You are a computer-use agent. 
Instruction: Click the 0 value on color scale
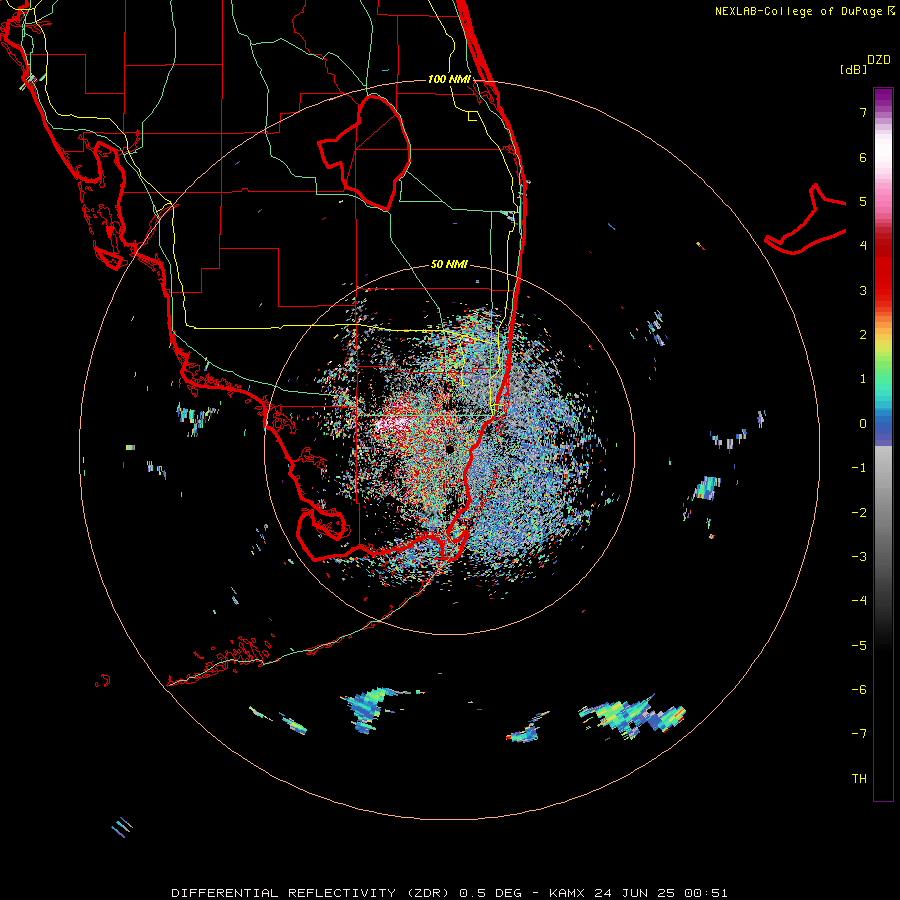863,424
